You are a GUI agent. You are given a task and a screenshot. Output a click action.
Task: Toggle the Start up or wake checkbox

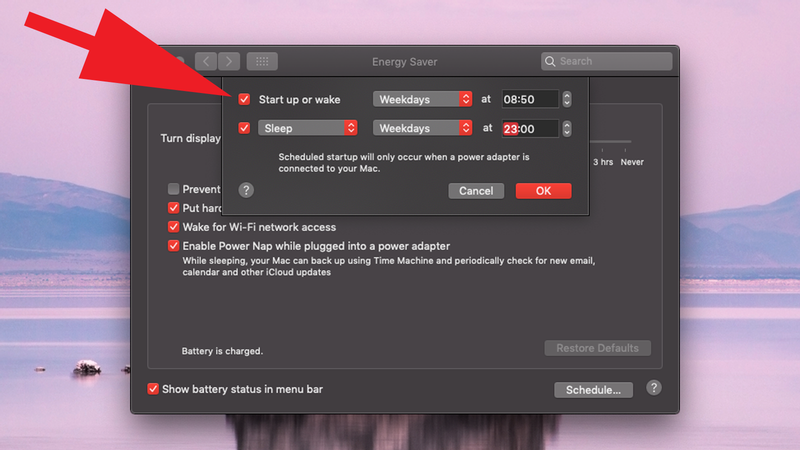point(244,99)
